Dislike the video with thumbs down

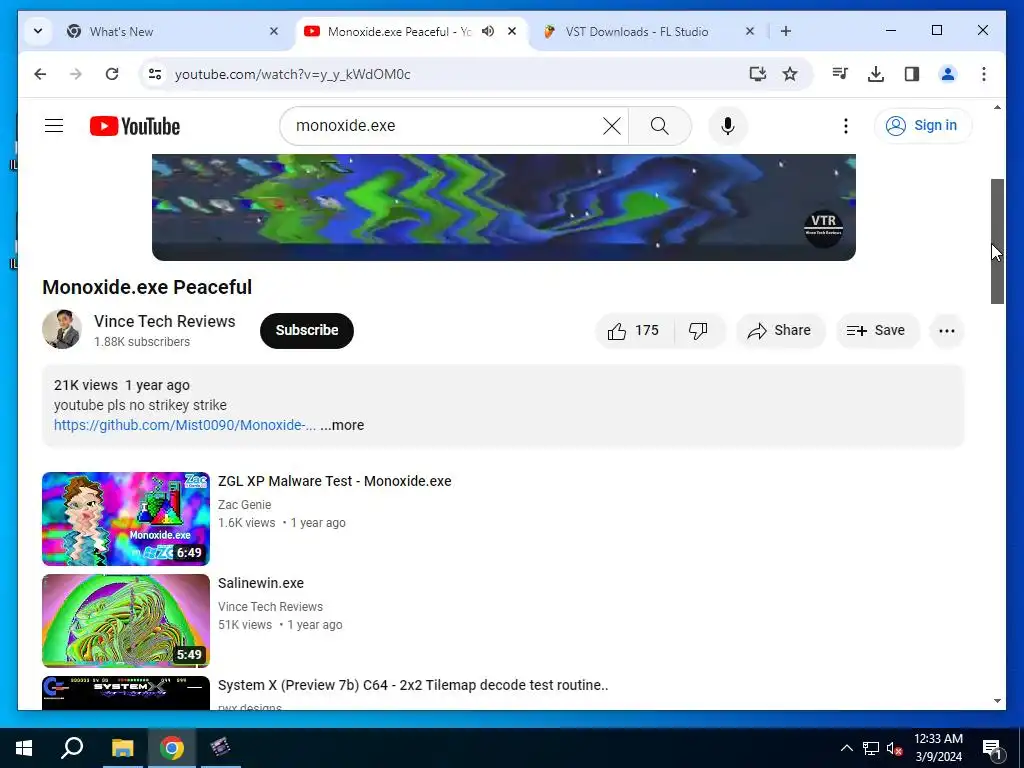(x=698, y=330)
